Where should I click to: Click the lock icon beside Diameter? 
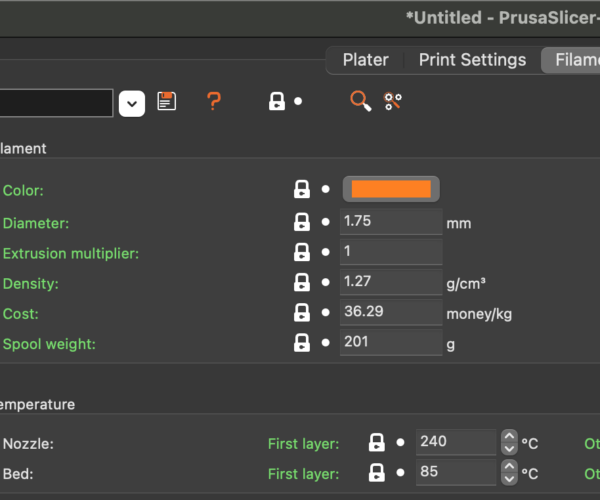click(301, 222)
